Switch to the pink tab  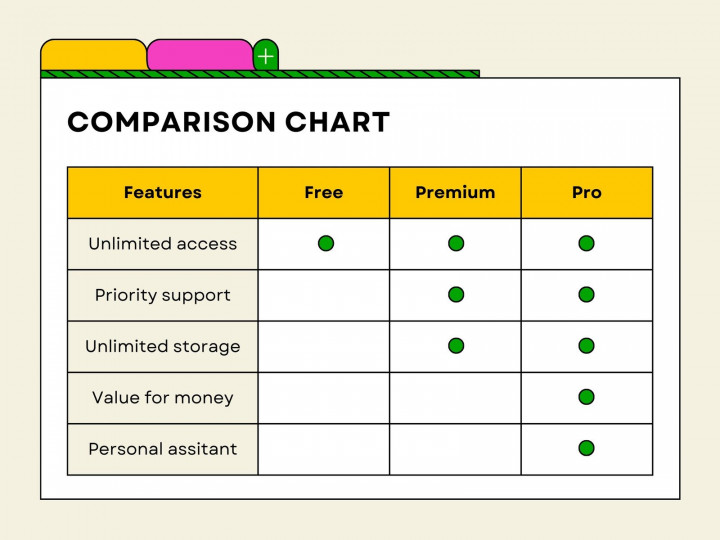[x=200, y=56]
